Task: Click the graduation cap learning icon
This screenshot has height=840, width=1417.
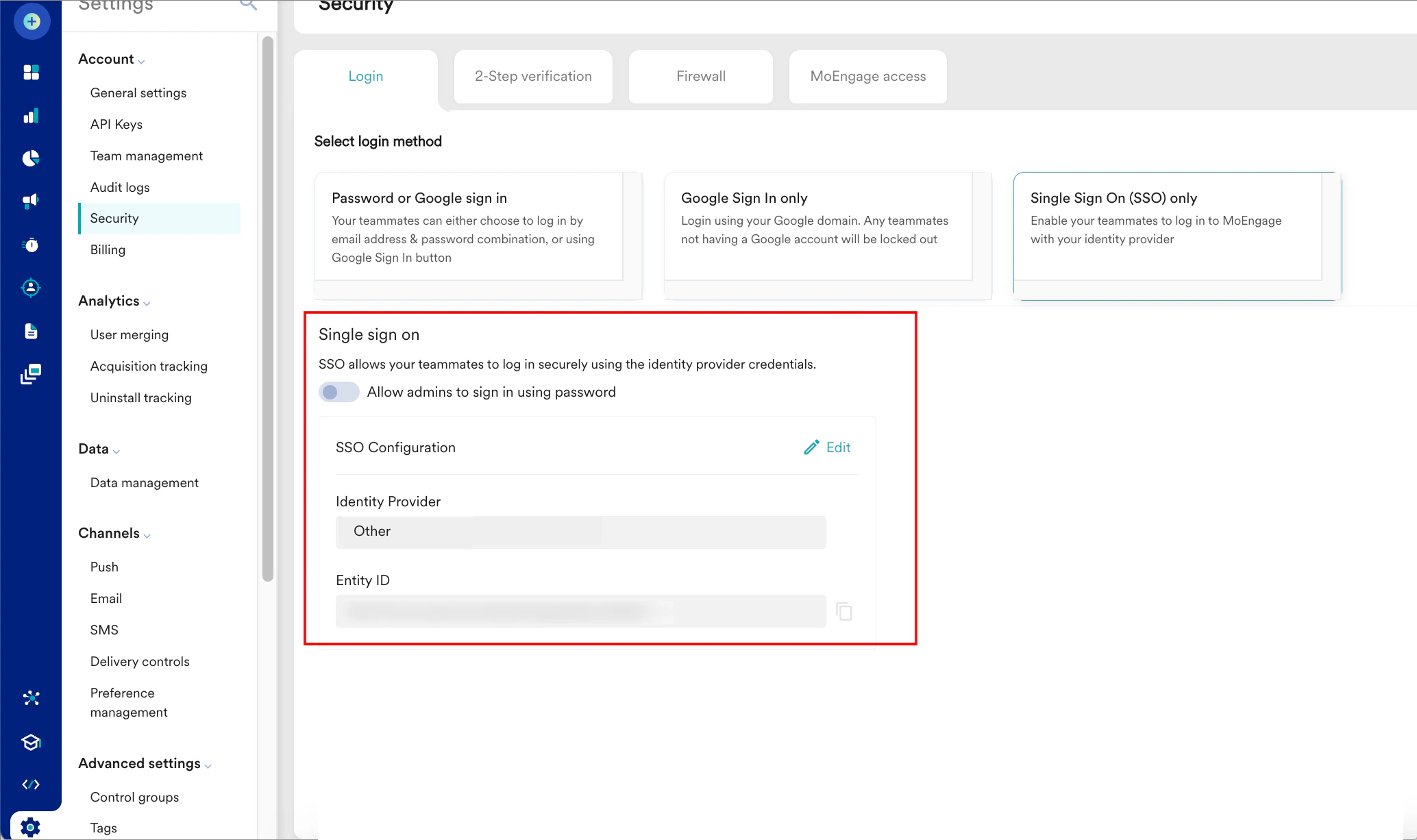Action: [32, 742]
